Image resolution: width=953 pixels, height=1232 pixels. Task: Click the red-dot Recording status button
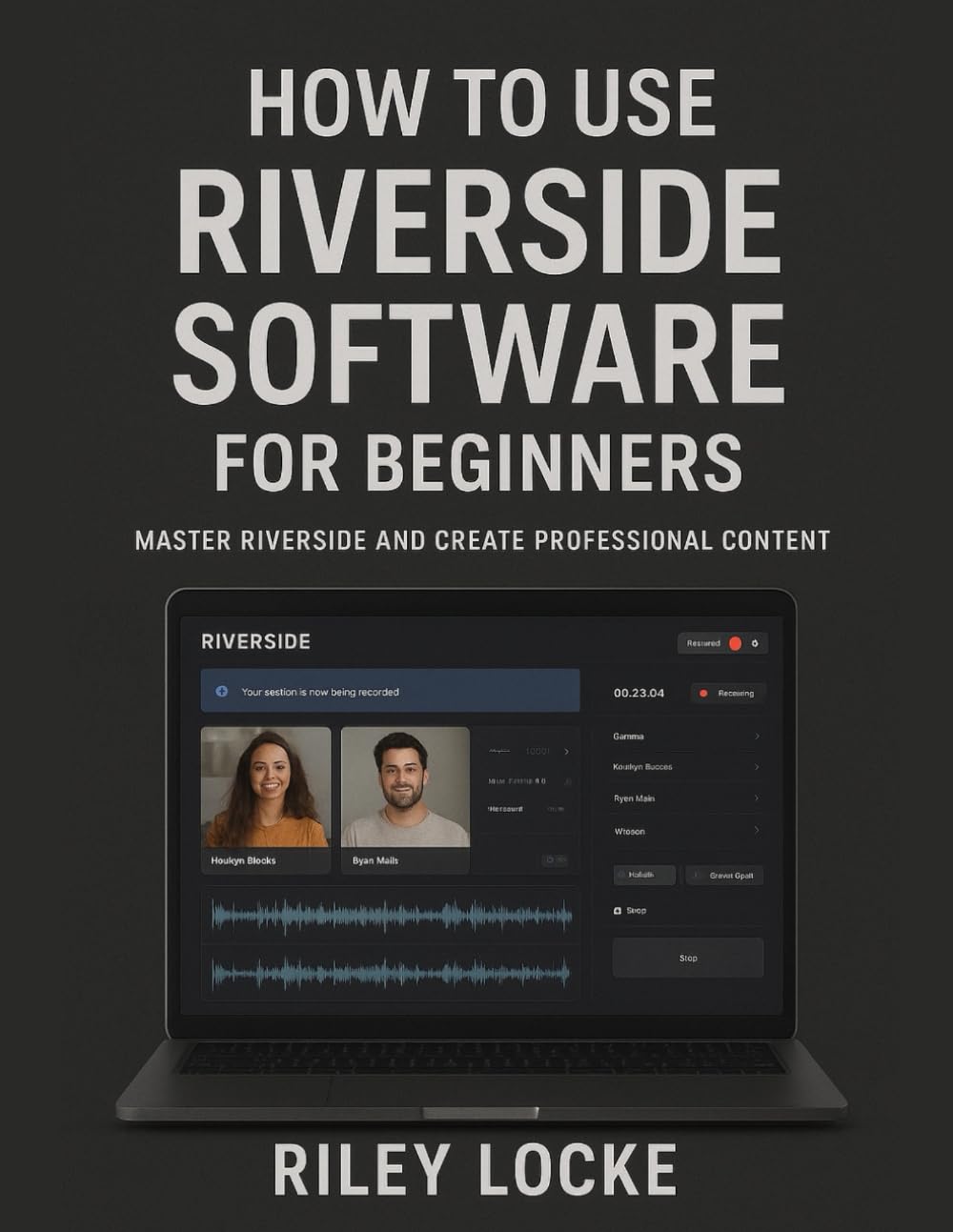(x=727, y=693)
